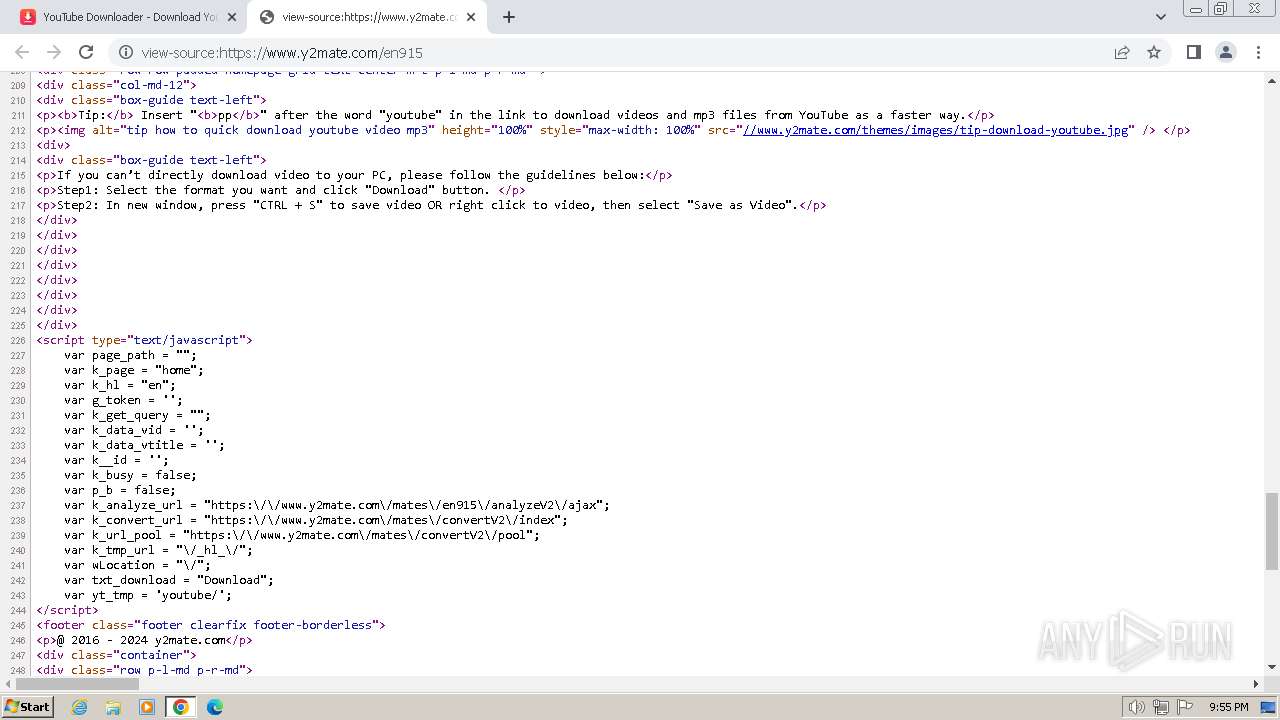Open the volume speaker tray icon

coord(1136,707)
